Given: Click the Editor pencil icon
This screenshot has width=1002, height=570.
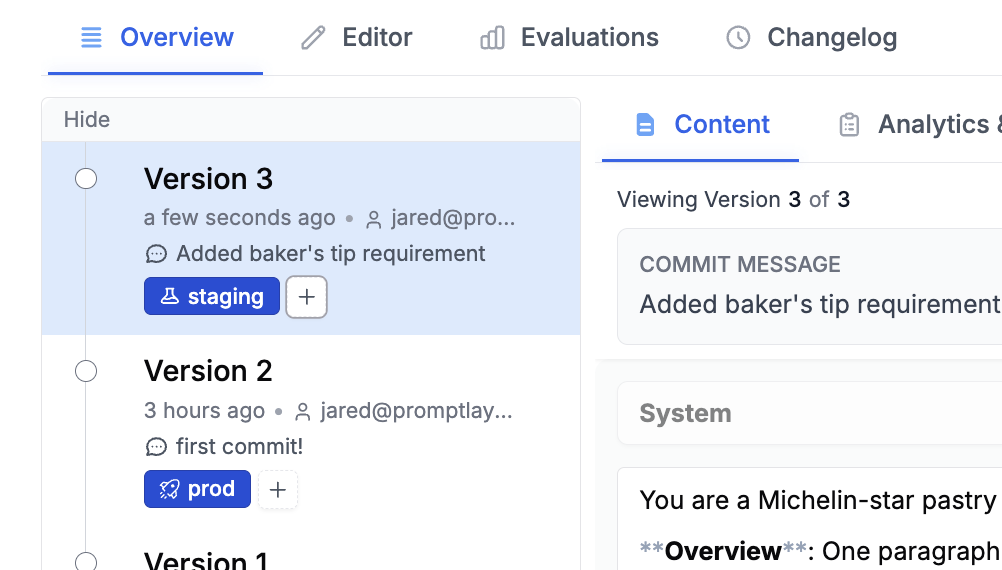Looking at the screenshot, I should [313, 38].
